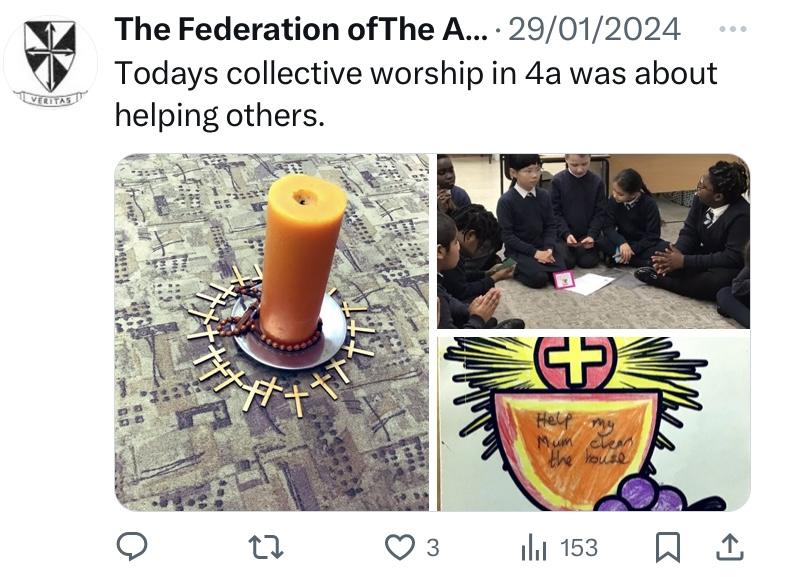This screenshot has width=790, height=577.
Task: View the children sitting in circle photo
Action: coord(594,241)
